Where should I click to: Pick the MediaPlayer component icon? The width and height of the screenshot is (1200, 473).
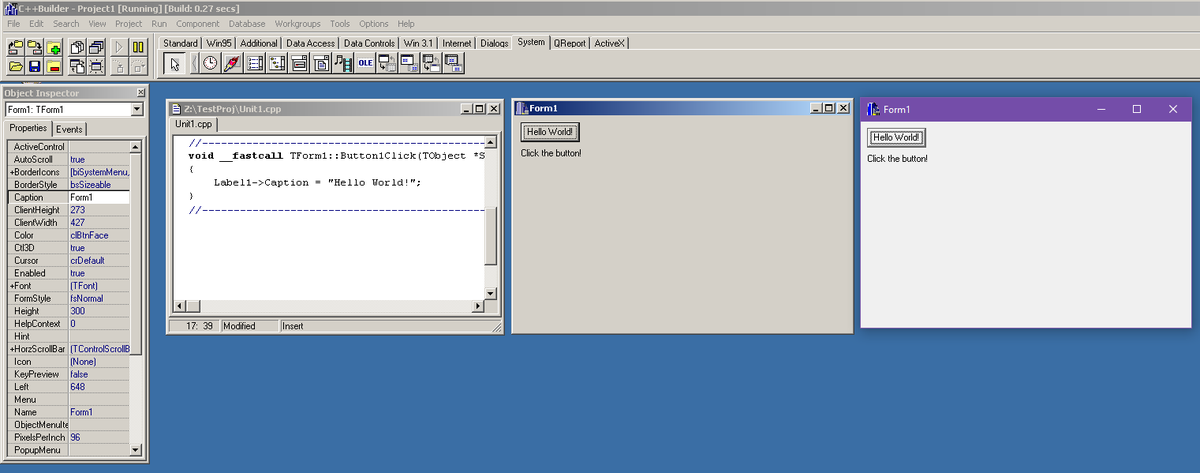click(x=343, y=63)
